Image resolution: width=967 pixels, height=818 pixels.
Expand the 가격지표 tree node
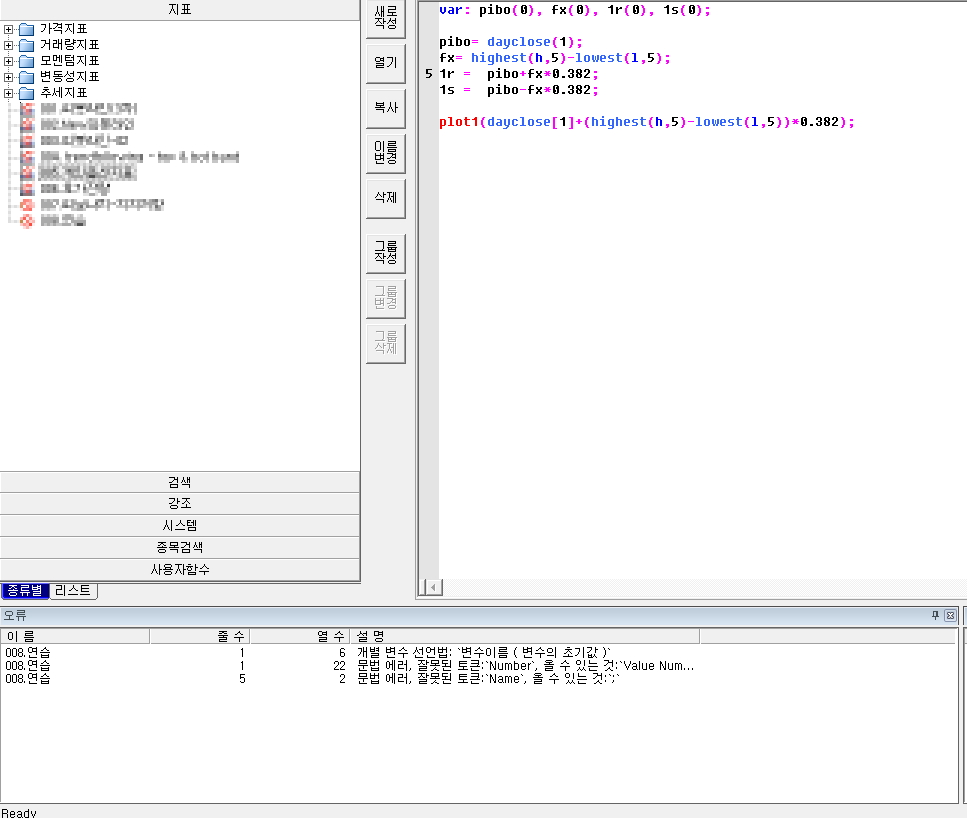[9, 29]
